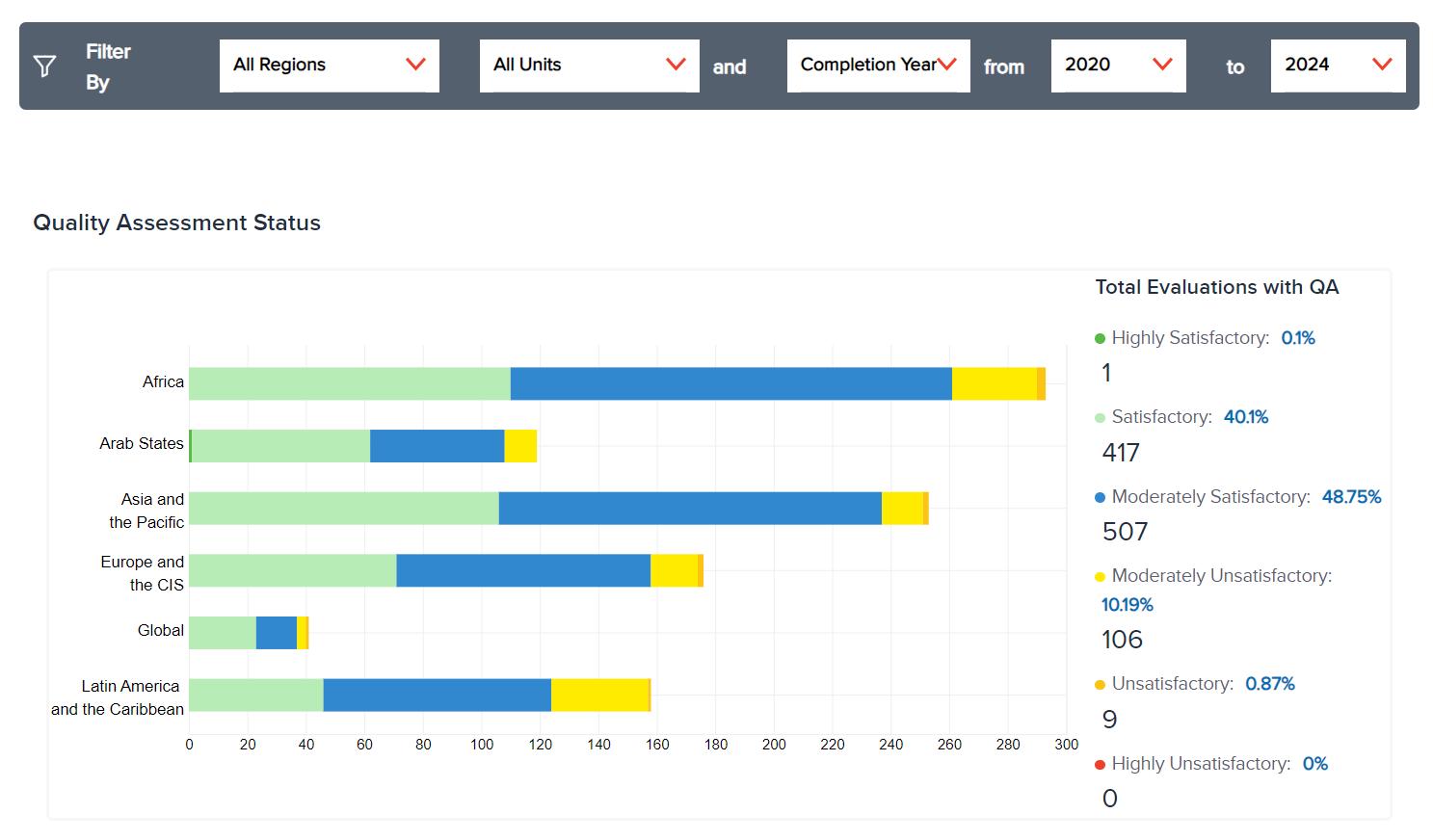Click the 40.1% Satisfactory percentage
The height and width of the screenshot is (840, 1433).
[x=1246, y=417]
